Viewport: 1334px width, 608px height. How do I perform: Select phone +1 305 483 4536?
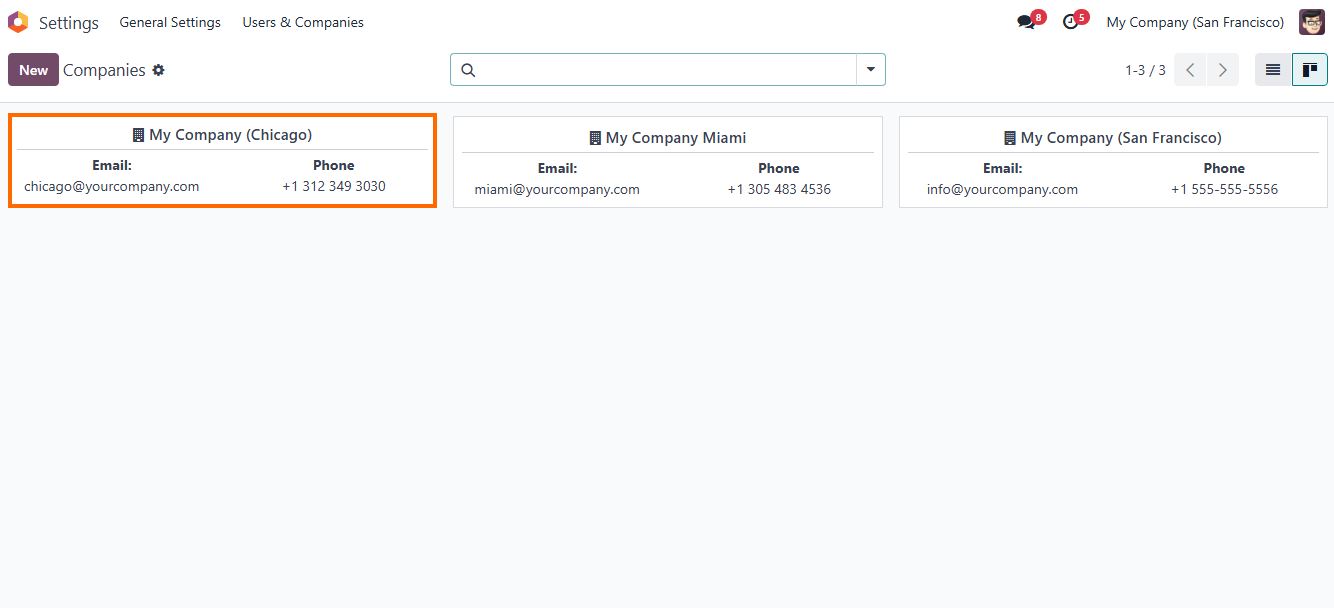coord(779,189)
